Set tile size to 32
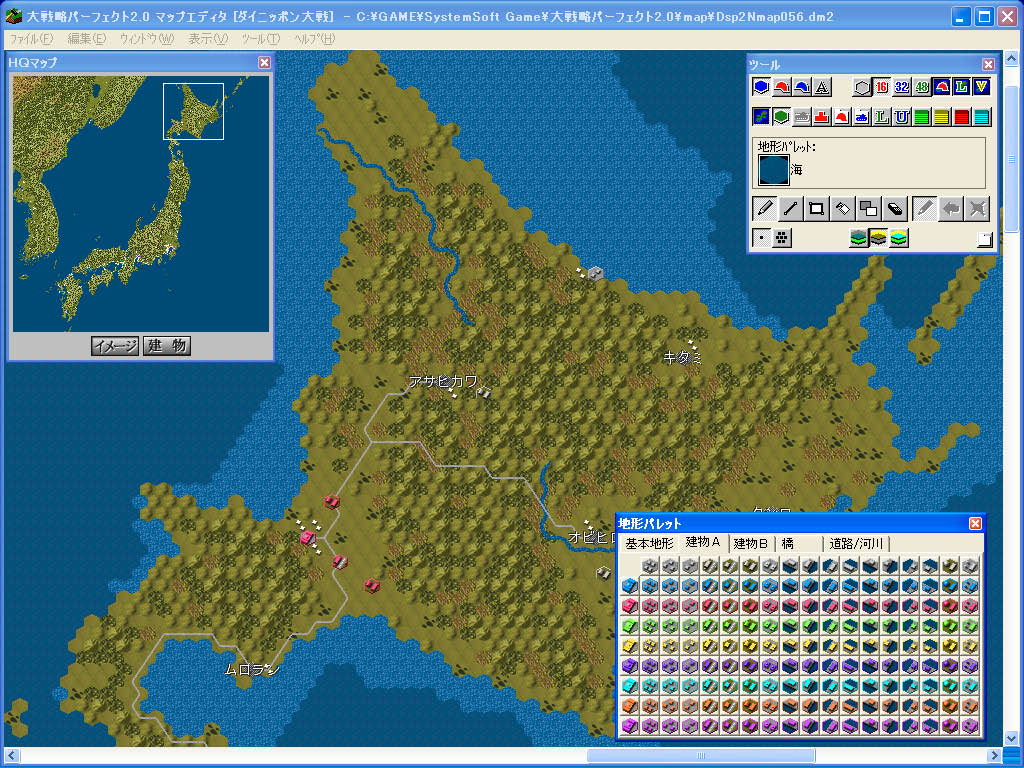Image resolution: width=1024 pixels, height=768 pixels. (902, 86)
